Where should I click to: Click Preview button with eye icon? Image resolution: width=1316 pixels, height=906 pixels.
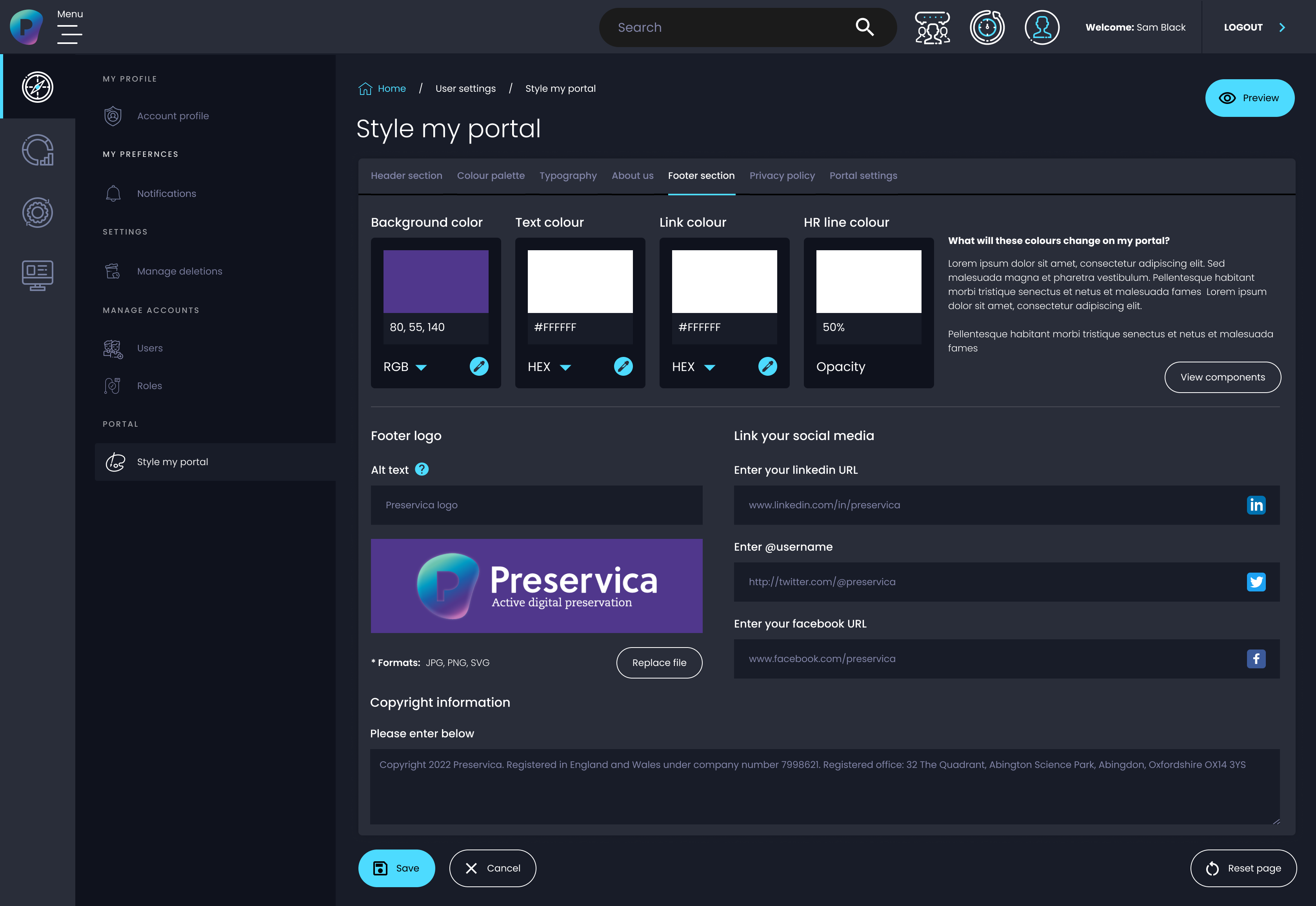coord(1249,98)
